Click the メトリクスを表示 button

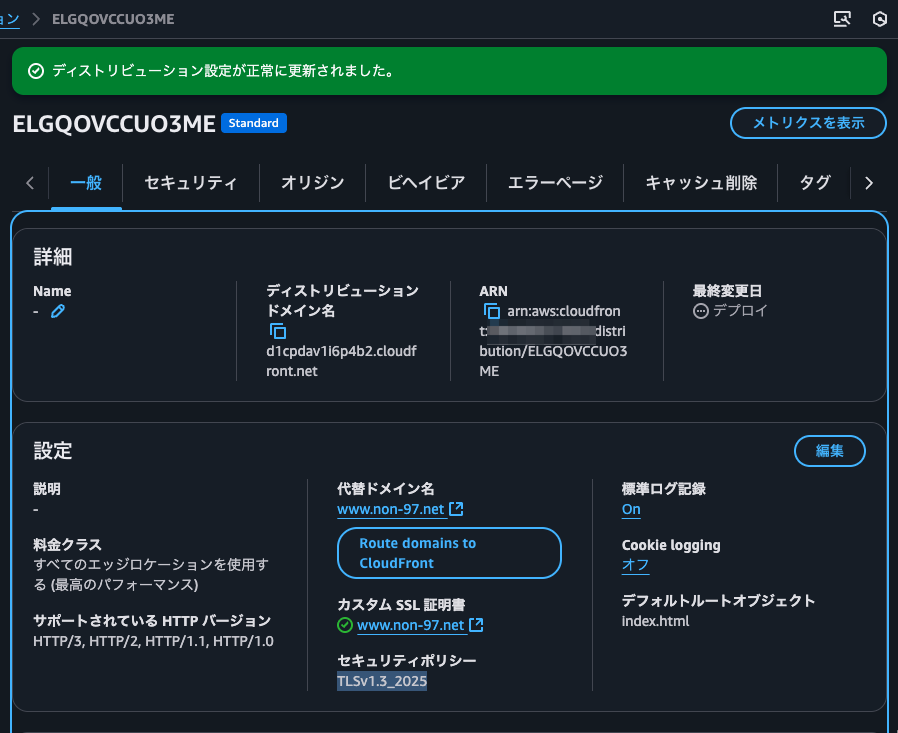[x=808, y=123]
